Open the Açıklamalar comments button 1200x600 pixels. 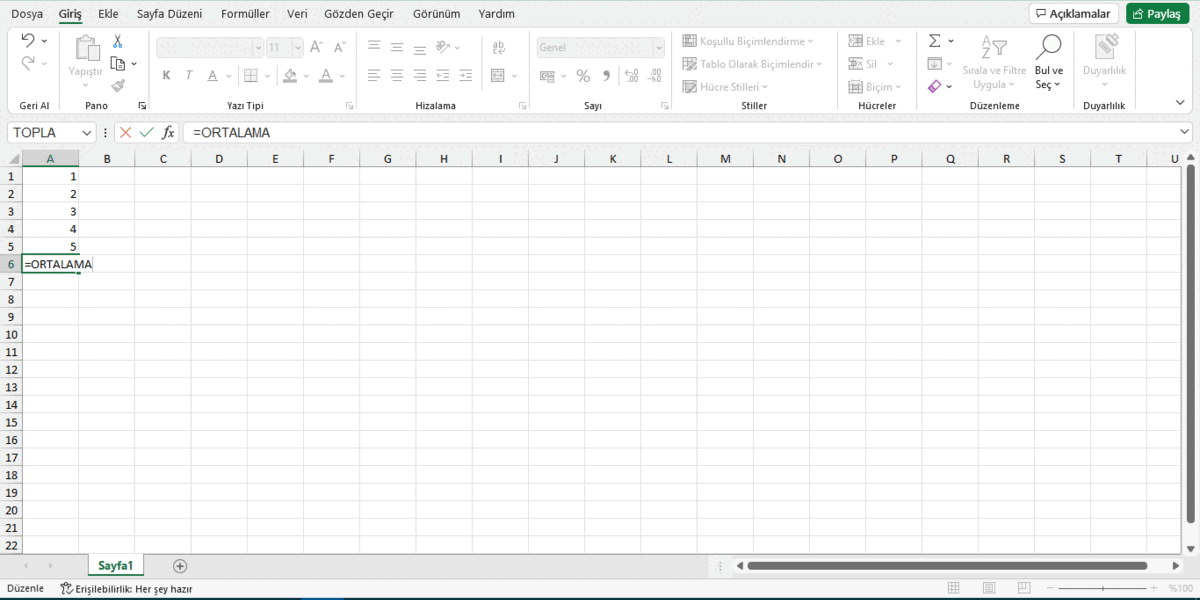1073,13
